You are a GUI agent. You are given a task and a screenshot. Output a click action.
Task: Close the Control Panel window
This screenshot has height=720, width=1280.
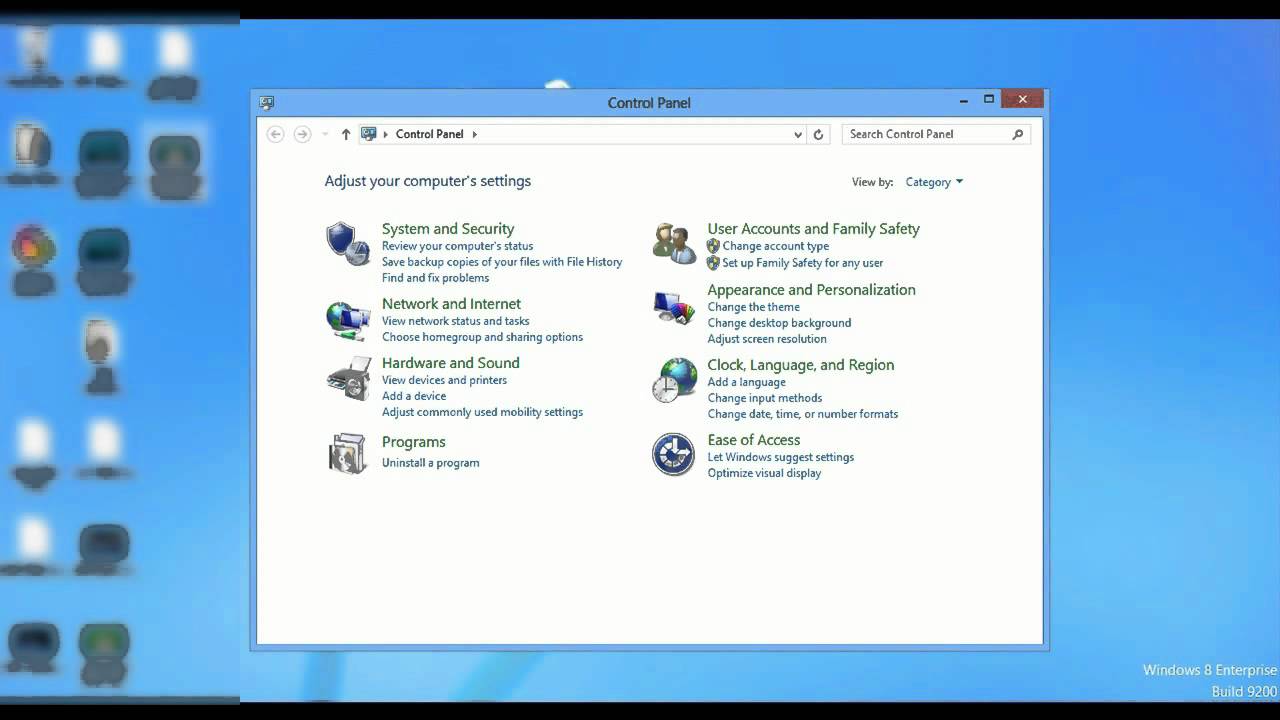pos(1022,99)
